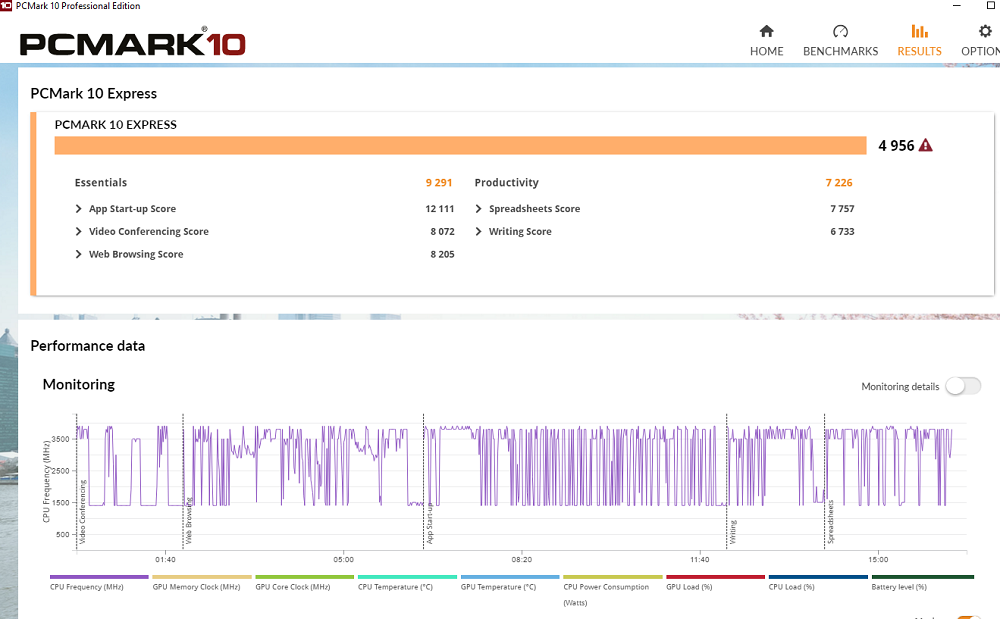Click the Essentials score 9 291
Image resolution: width=1000 pixels, height=619 pixels.
click(439, 182)
